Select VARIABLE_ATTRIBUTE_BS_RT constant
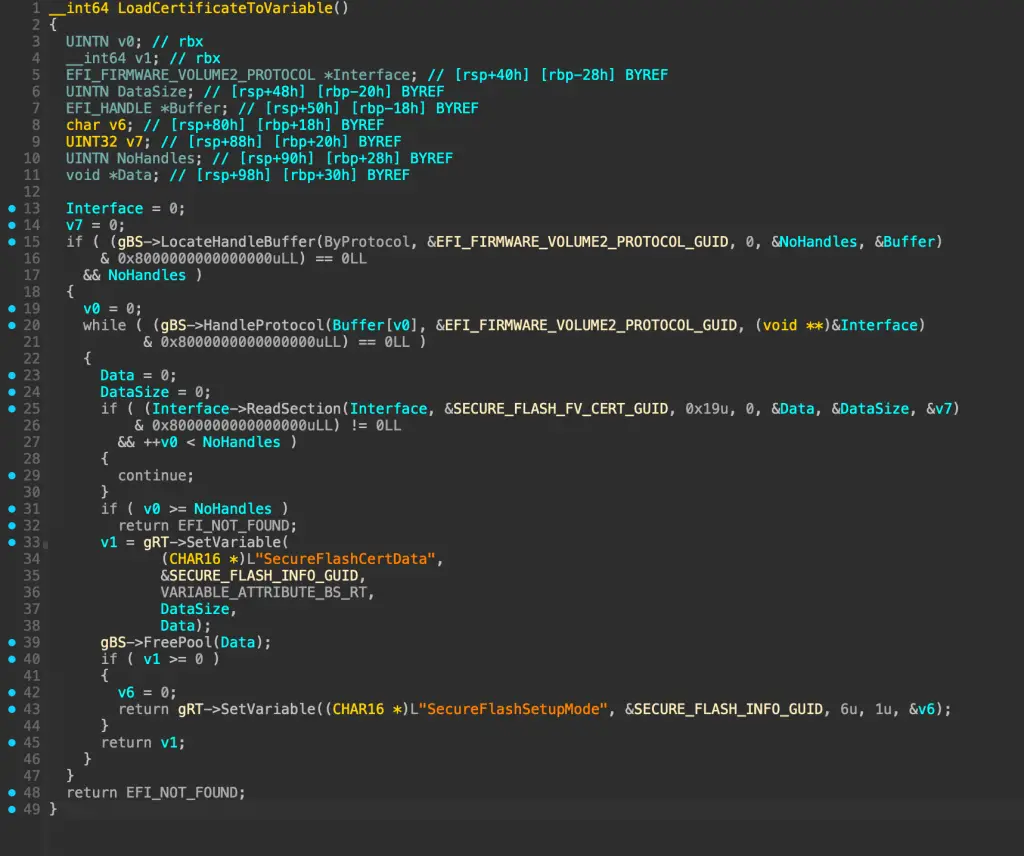 264,593
